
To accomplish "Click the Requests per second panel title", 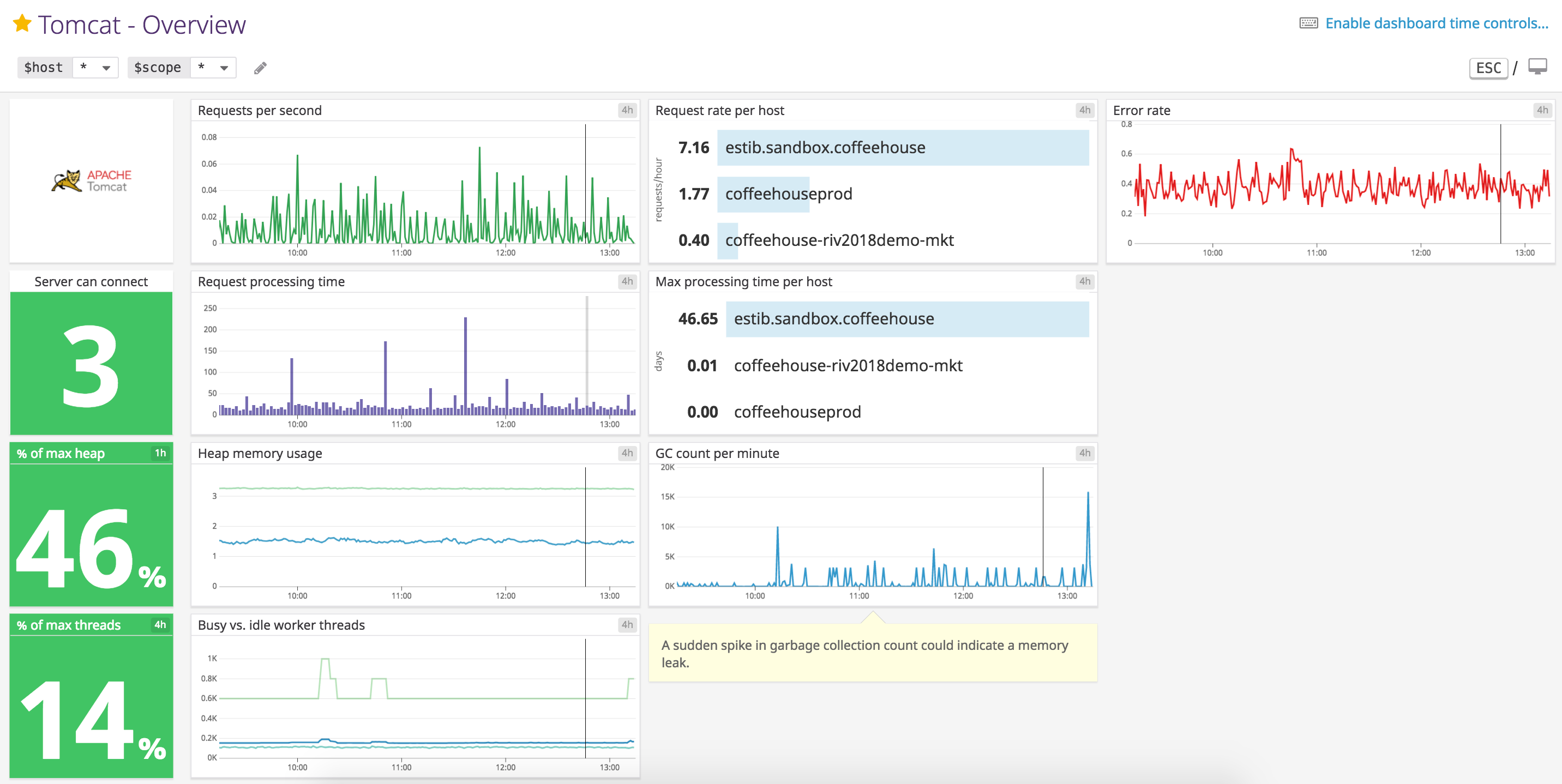I will (x=260, y=110).
